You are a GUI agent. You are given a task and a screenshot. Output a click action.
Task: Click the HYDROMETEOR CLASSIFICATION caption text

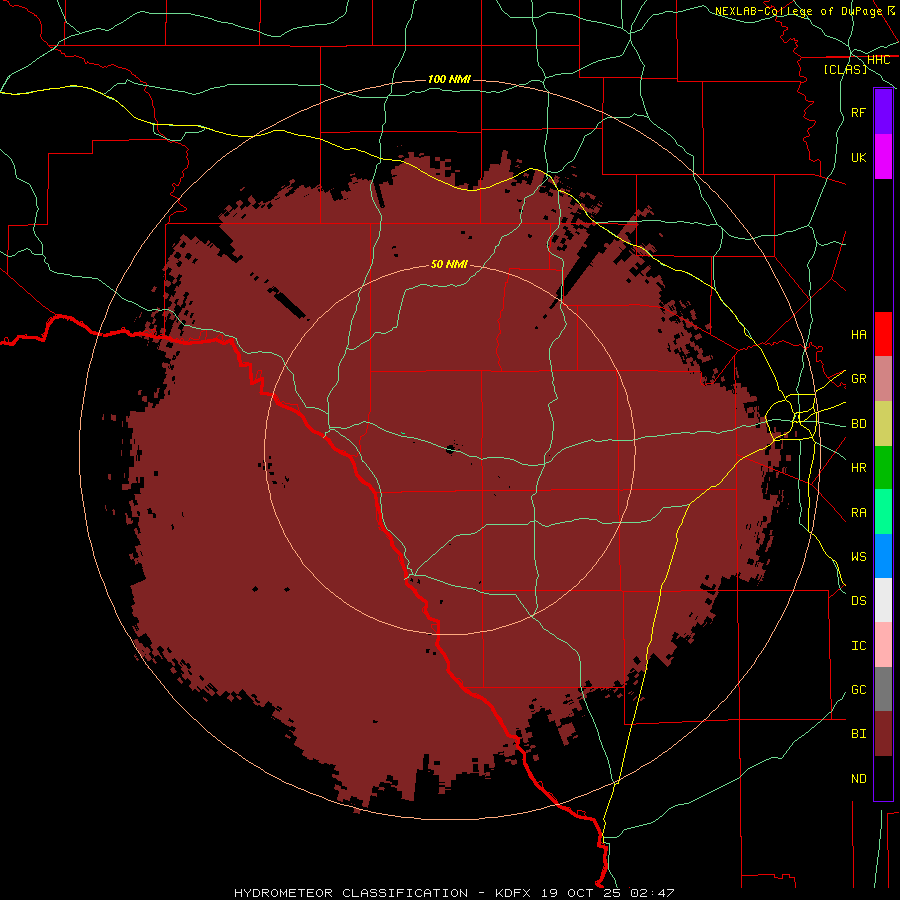351,893
